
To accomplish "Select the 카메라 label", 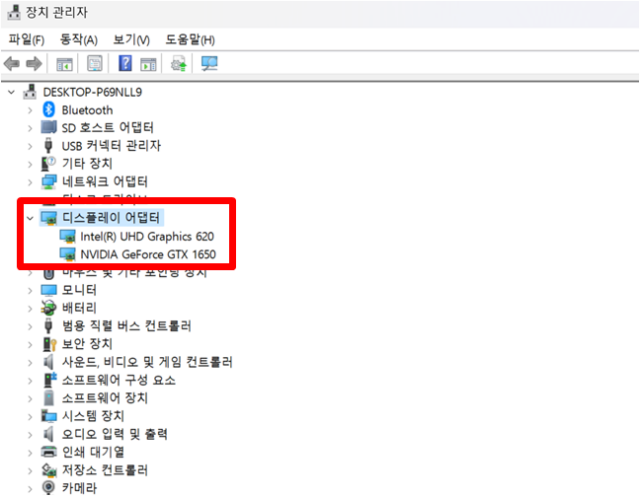I will pos(79,488).
